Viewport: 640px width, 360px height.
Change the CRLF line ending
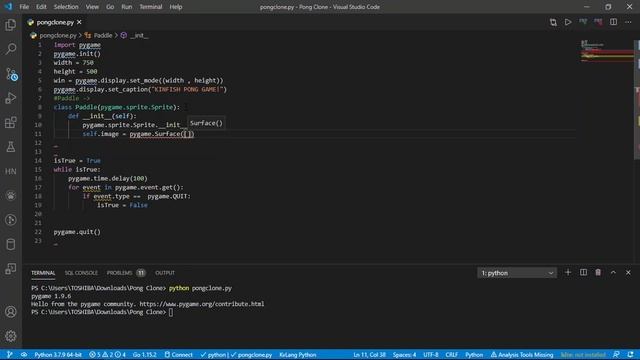click(451, 355)
